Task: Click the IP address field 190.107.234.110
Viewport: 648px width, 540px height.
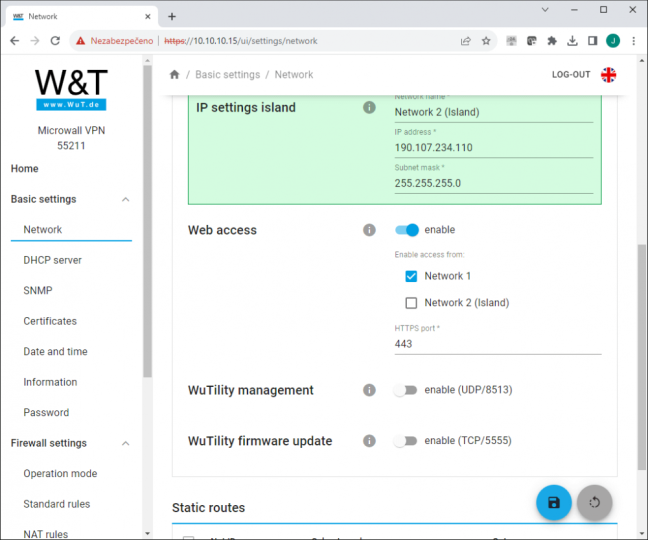Action: point(493,147)
